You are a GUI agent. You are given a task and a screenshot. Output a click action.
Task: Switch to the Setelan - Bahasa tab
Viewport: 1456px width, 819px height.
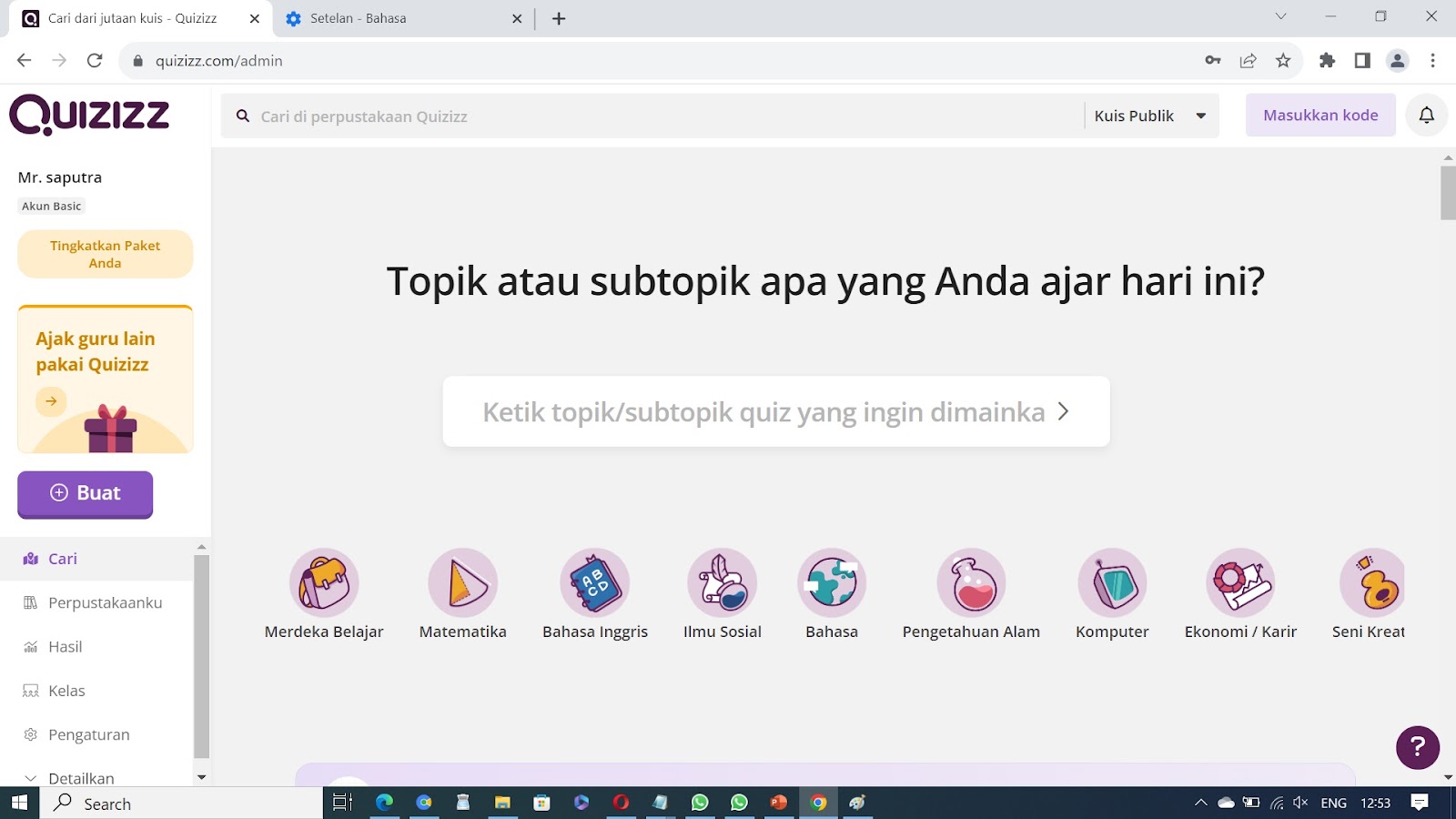(404, 18)
